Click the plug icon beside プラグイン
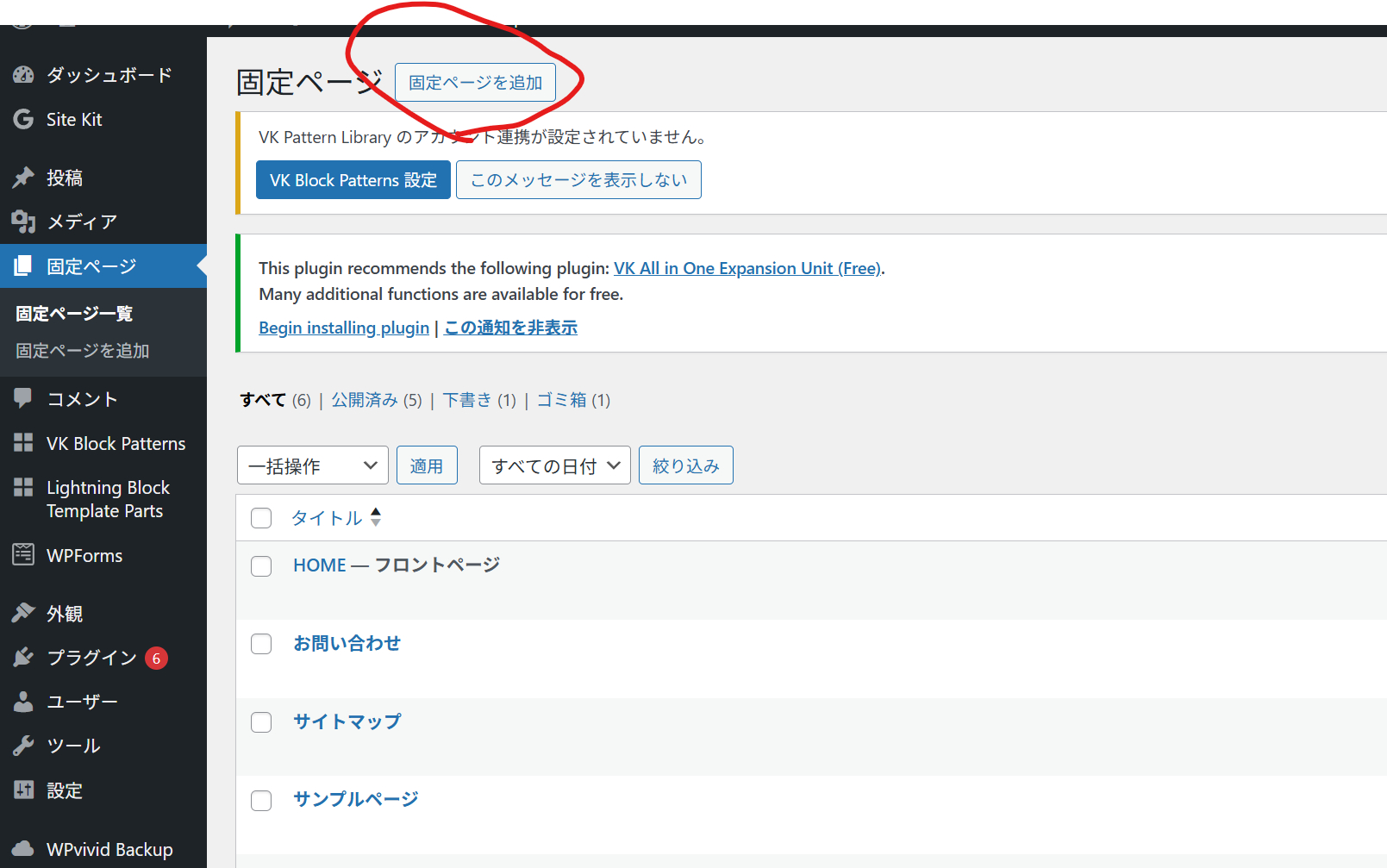This screenshot has height=868, width=1387. [x=23, y=658]
